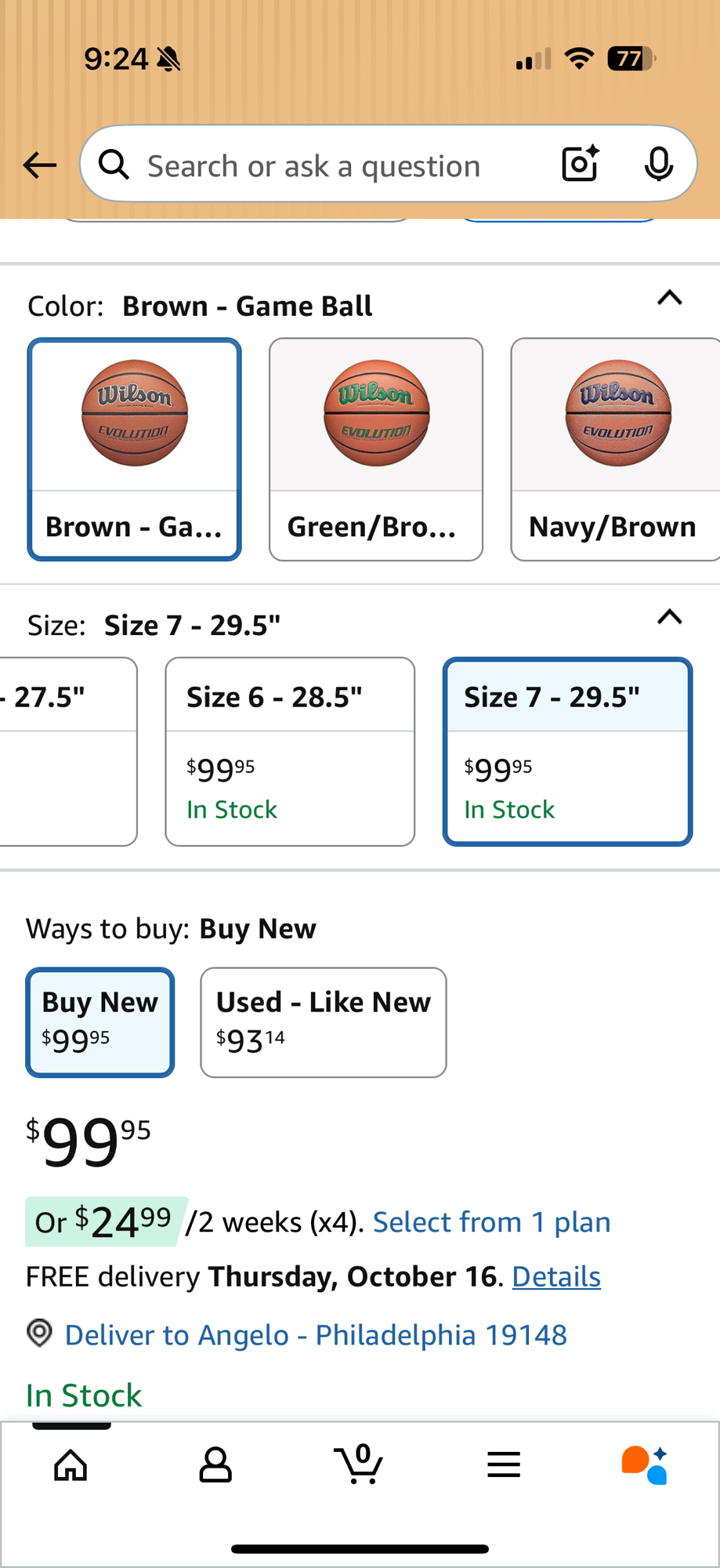Collapse the Color section chevron
The height and width of the screenshot is (1568, 720).
pos(669,299)
